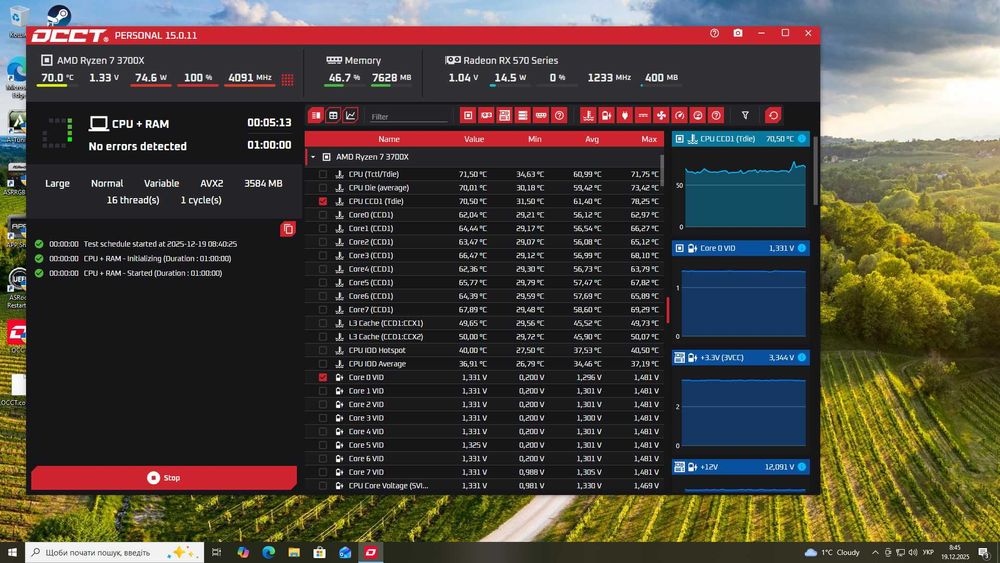The image size is (1000, 563).
Task: Click the Windows taskbar search box
Action: pos(115,552)
